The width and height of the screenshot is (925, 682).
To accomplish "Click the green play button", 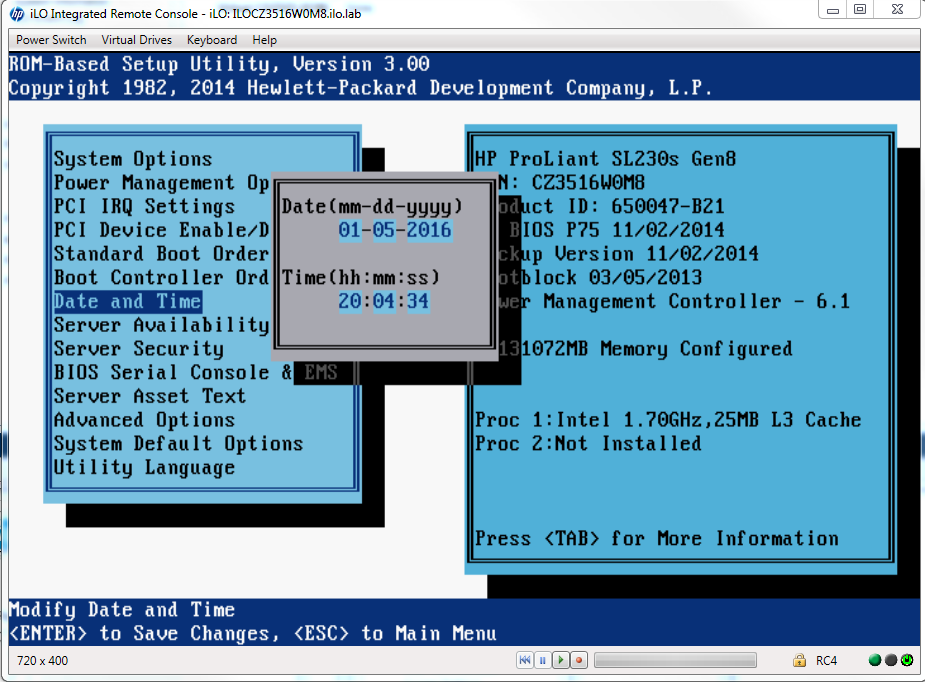I will pos(561,660).
